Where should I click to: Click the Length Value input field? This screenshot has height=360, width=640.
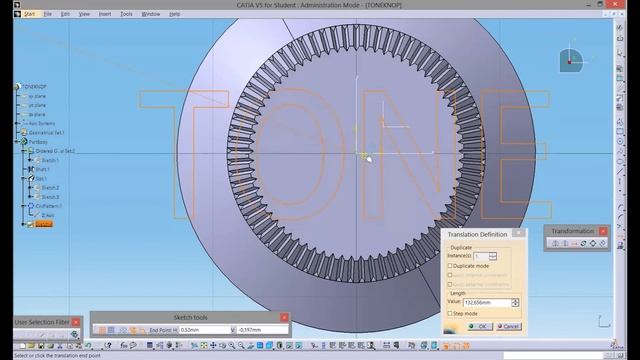(x=487, y=302)
